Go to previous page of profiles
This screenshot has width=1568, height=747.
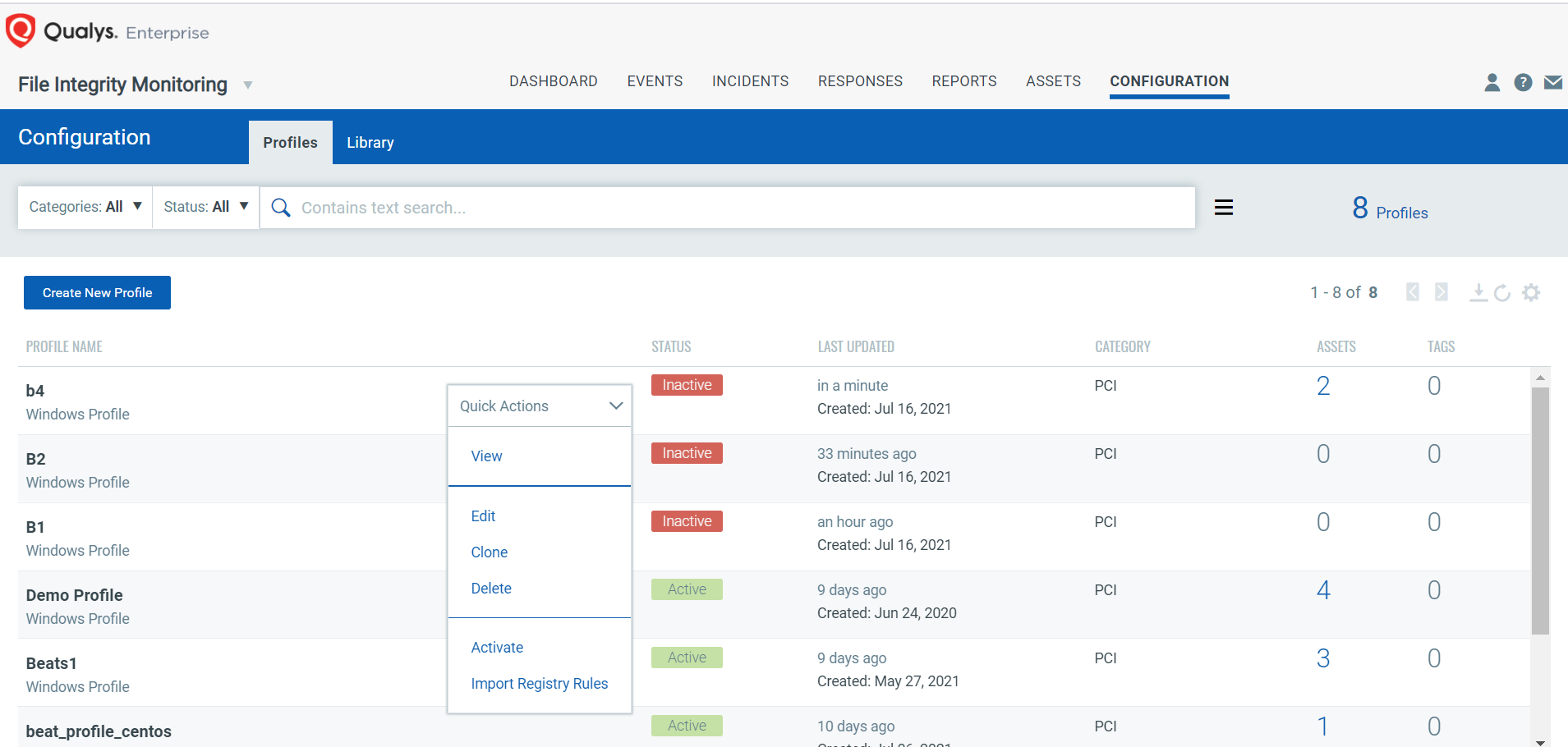click(1413, 292)
